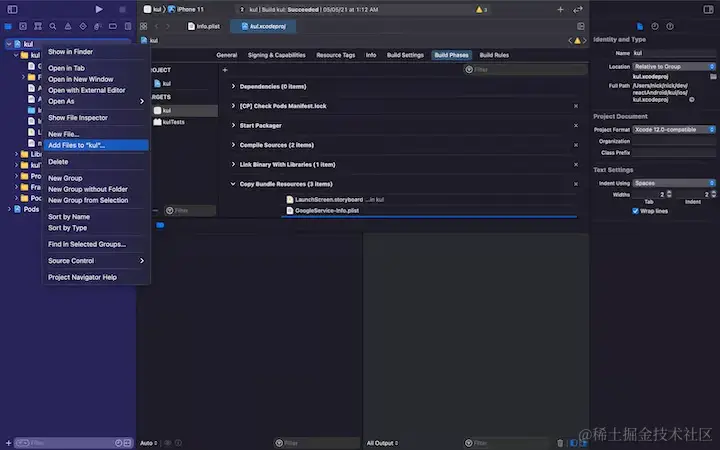Image resolution: width=720 pixels, height=450 pixels.
Task: Open the Library with plus button
Action: 560,9
